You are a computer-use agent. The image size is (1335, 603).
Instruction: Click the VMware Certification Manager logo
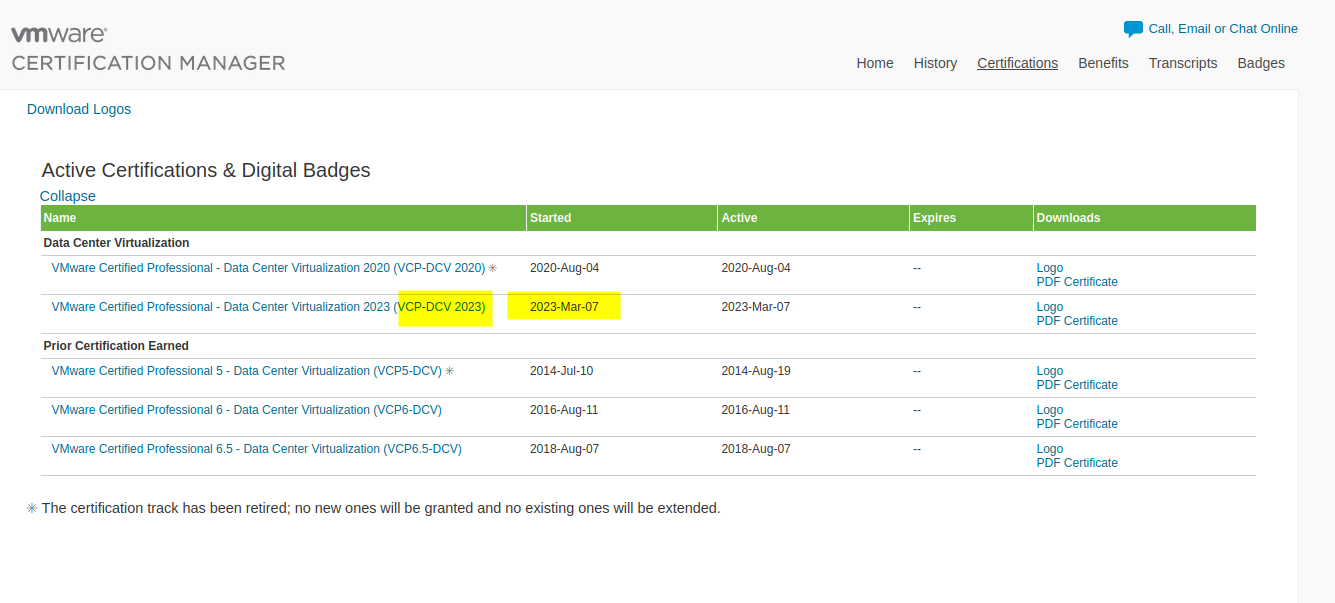pyautogui.click(x=148, y=49)
